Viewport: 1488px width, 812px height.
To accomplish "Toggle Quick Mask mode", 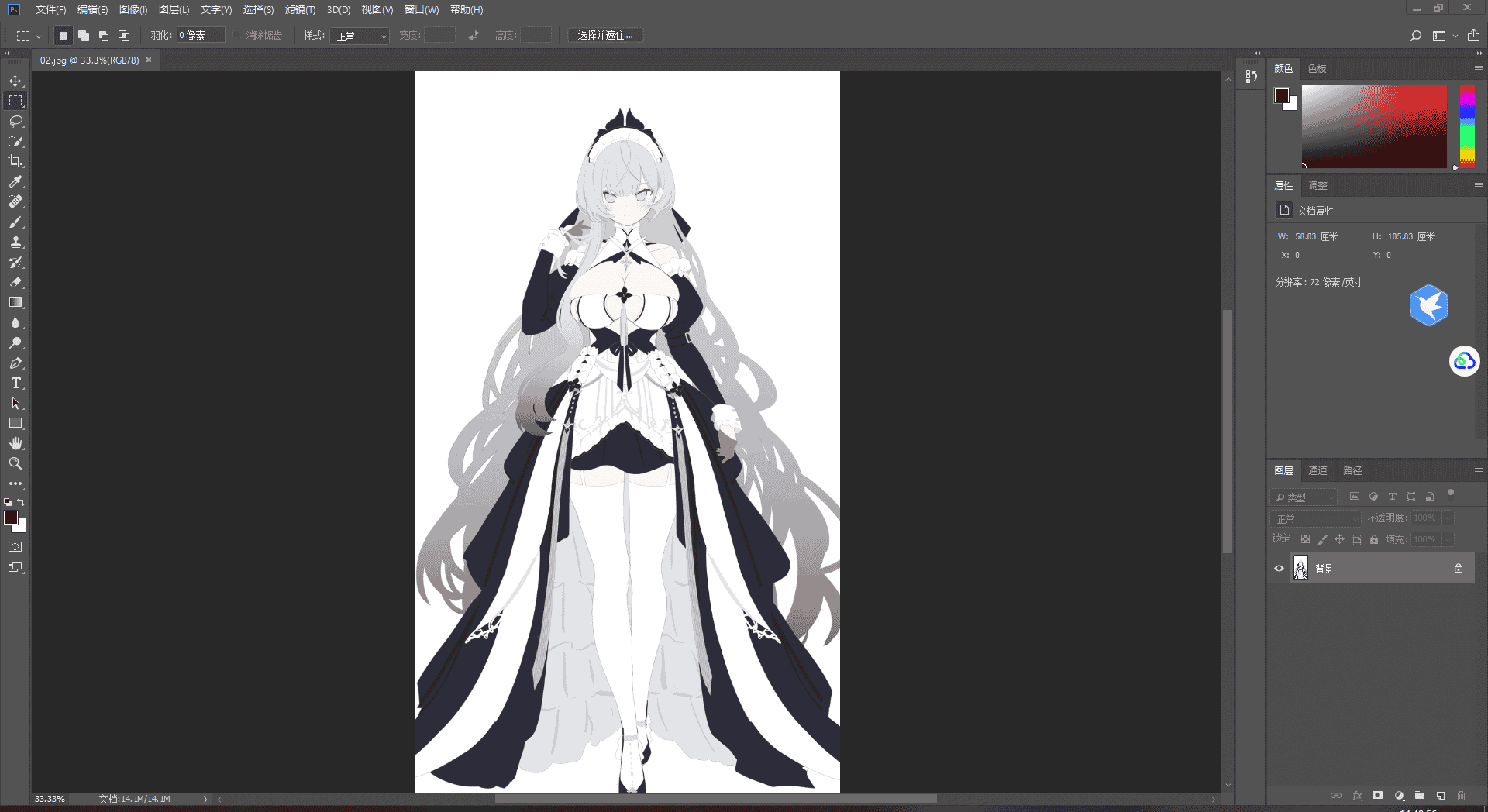I will pos(15,547).
